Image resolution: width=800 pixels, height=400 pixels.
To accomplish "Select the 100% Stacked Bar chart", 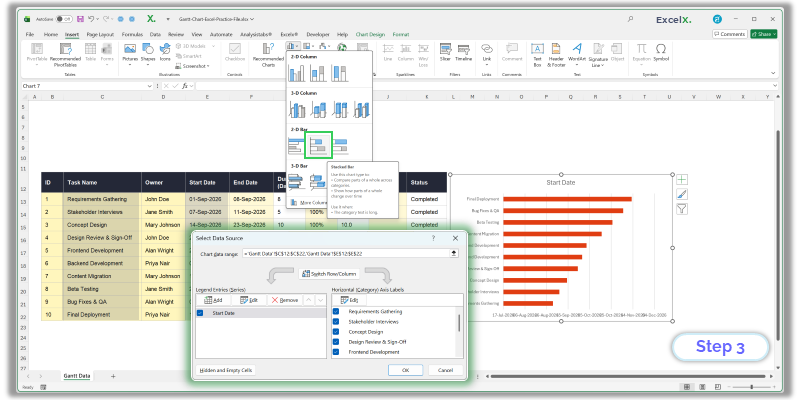I will tap(340, 145).
